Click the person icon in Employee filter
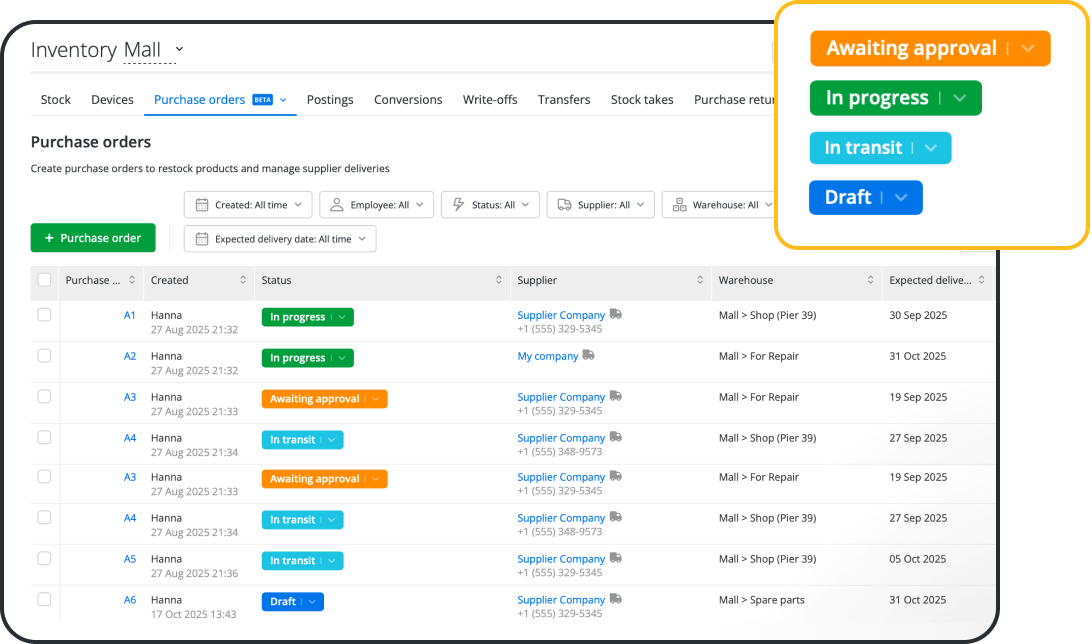Viewport: 1092px width, 644px height. tap(337, 205)
